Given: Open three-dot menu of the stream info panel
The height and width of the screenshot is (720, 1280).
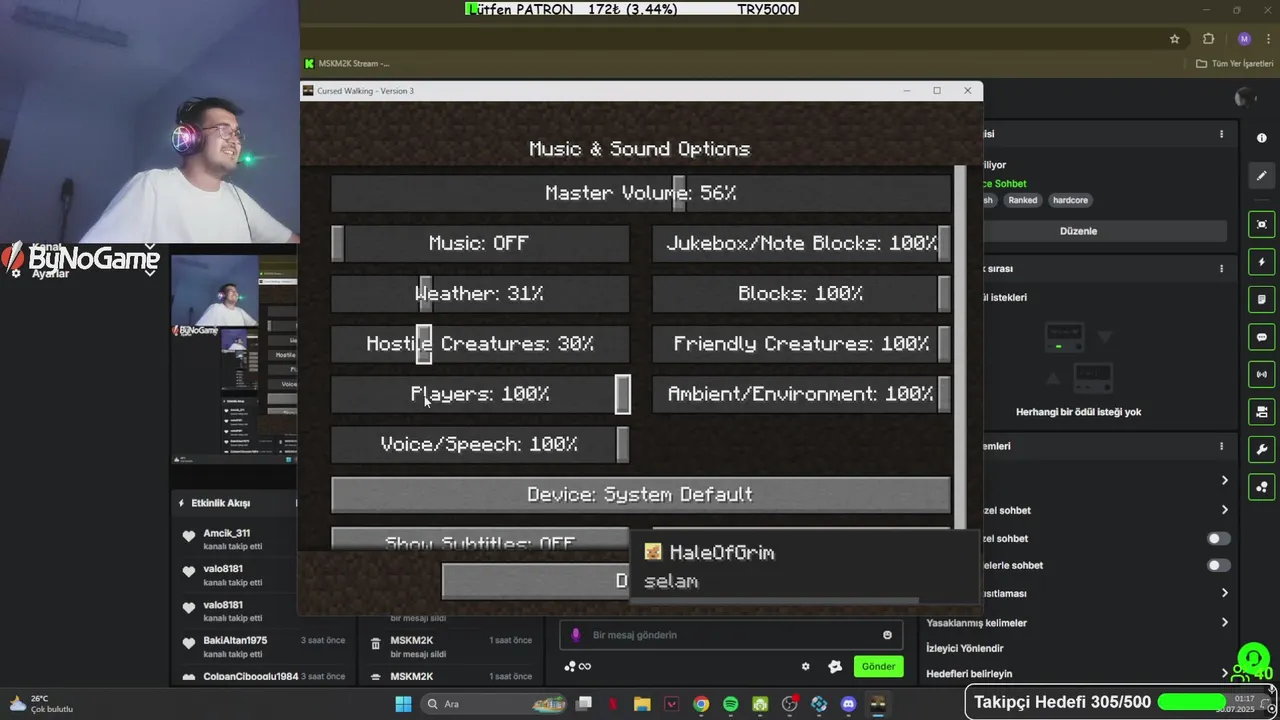Looking at the screenshot, I should (1221, 134).
